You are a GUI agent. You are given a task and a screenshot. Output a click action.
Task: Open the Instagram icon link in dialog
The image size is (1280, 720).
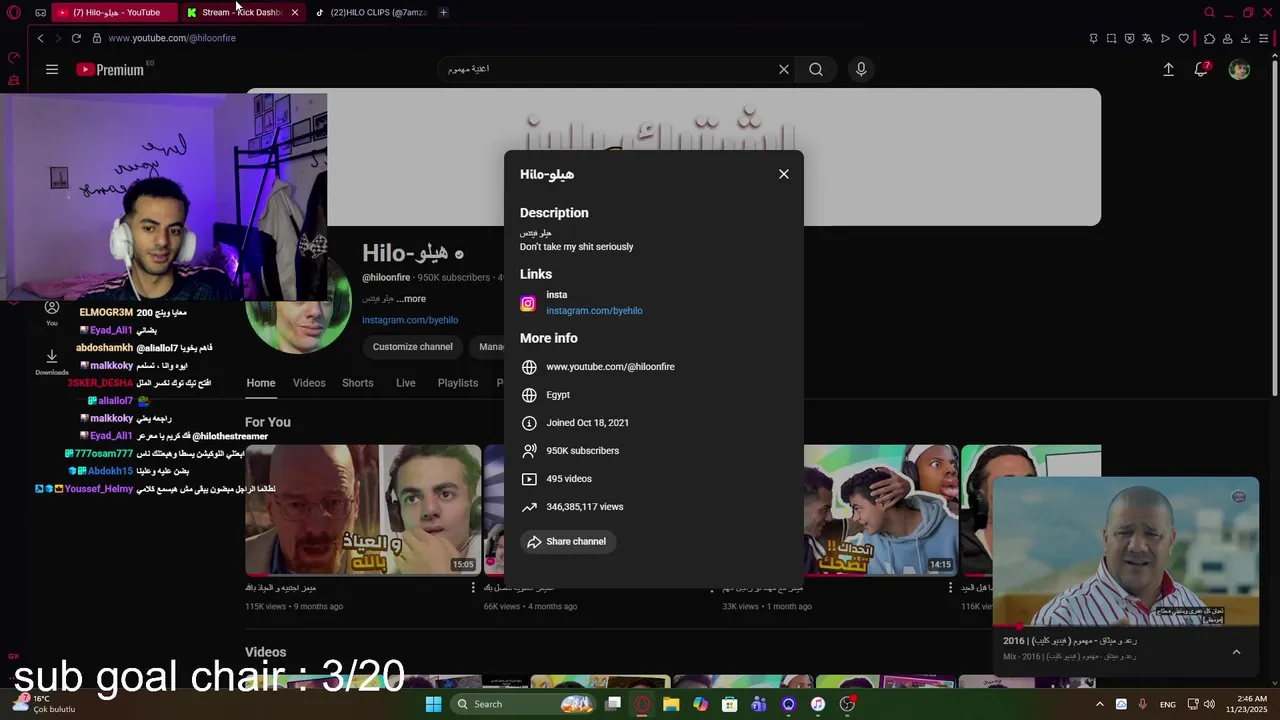(x=528, y=303)
